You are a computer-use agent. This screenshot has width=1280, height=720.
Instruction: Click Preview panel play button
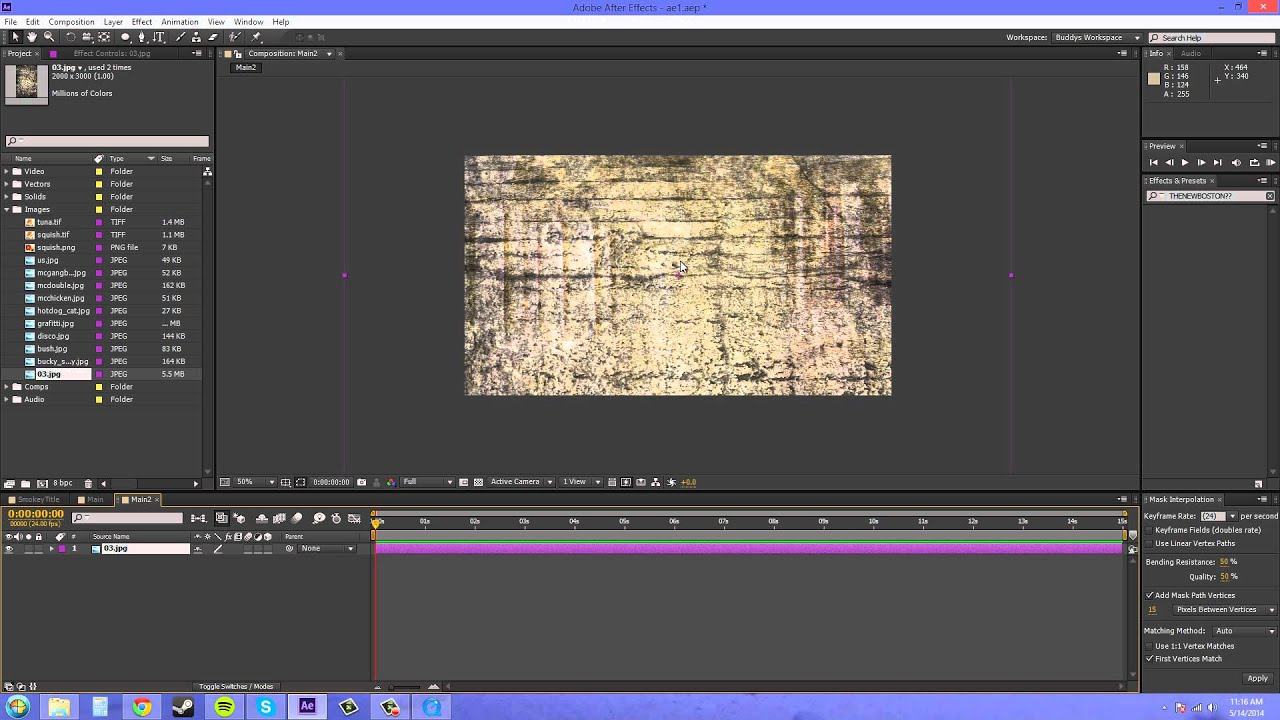(x=1185, y=162)
